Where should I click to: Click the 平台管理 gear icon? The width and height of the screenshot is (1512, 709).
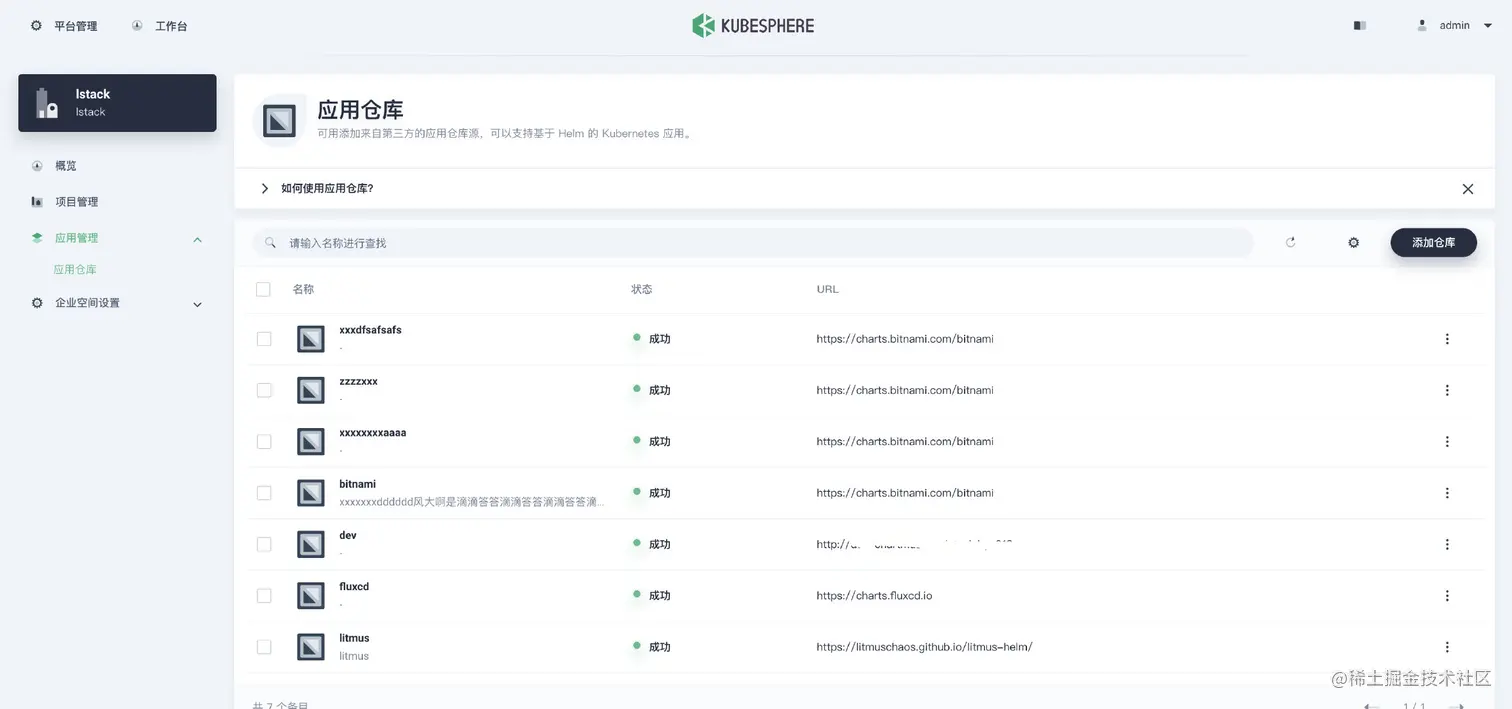coord(37,26)
